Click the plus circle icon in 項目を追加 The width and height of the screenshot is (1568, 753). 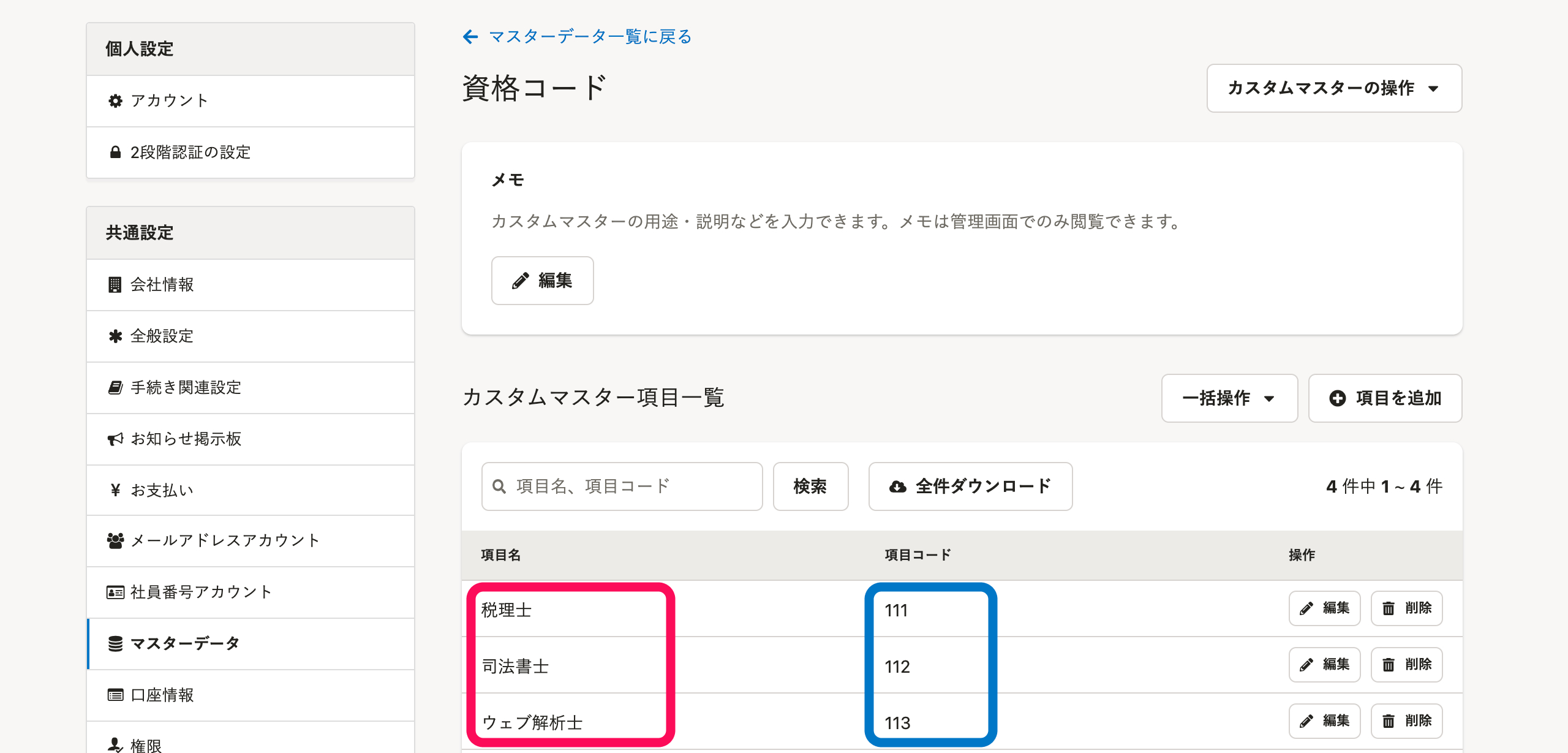(1338, 398)
